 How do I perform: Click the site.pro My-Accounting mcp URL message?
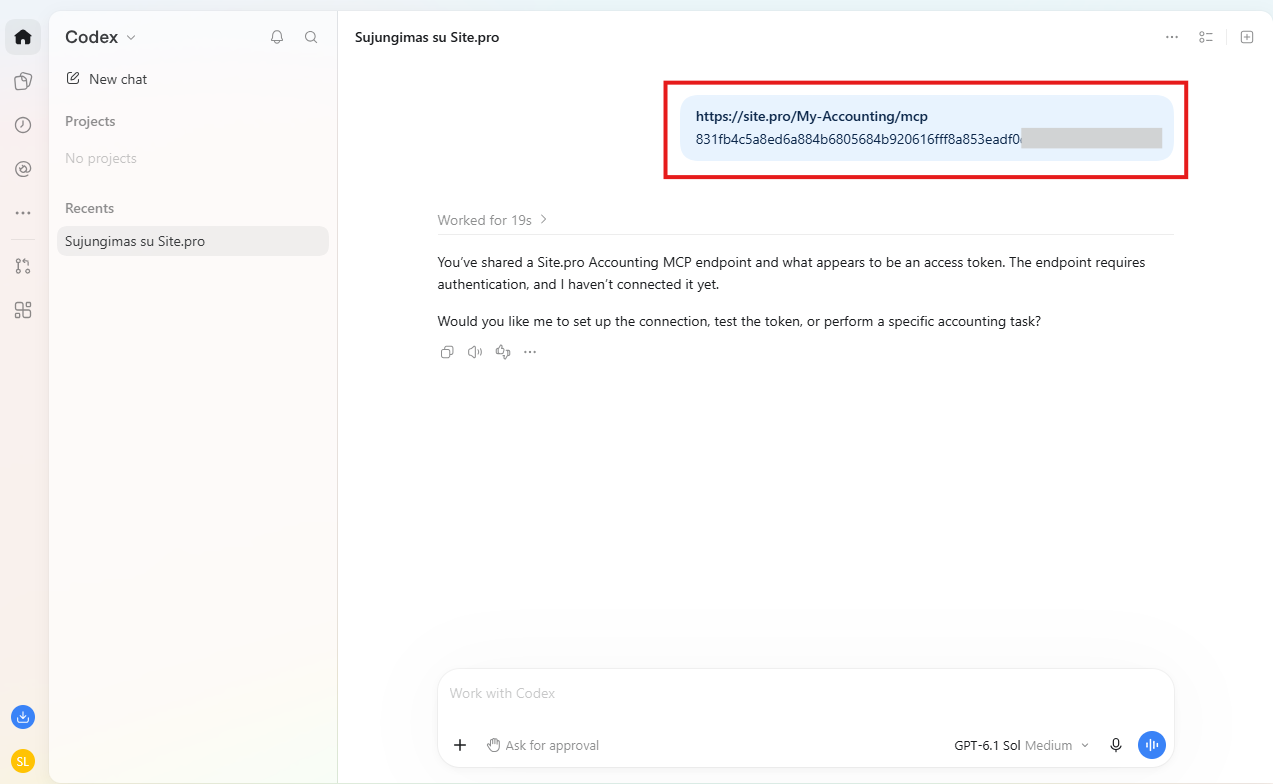(x=812, y=116)
